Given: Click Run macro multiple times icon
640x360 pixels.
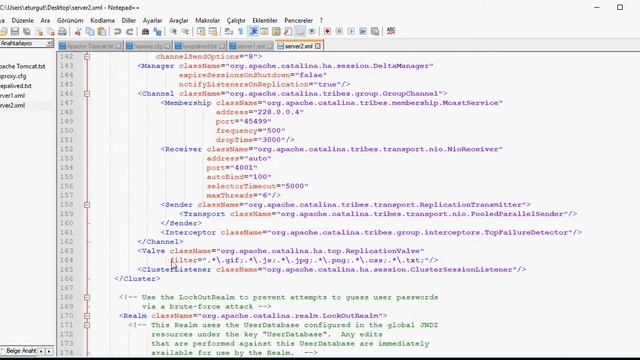Looking at the screenshot, I should (x=363, y=31).
